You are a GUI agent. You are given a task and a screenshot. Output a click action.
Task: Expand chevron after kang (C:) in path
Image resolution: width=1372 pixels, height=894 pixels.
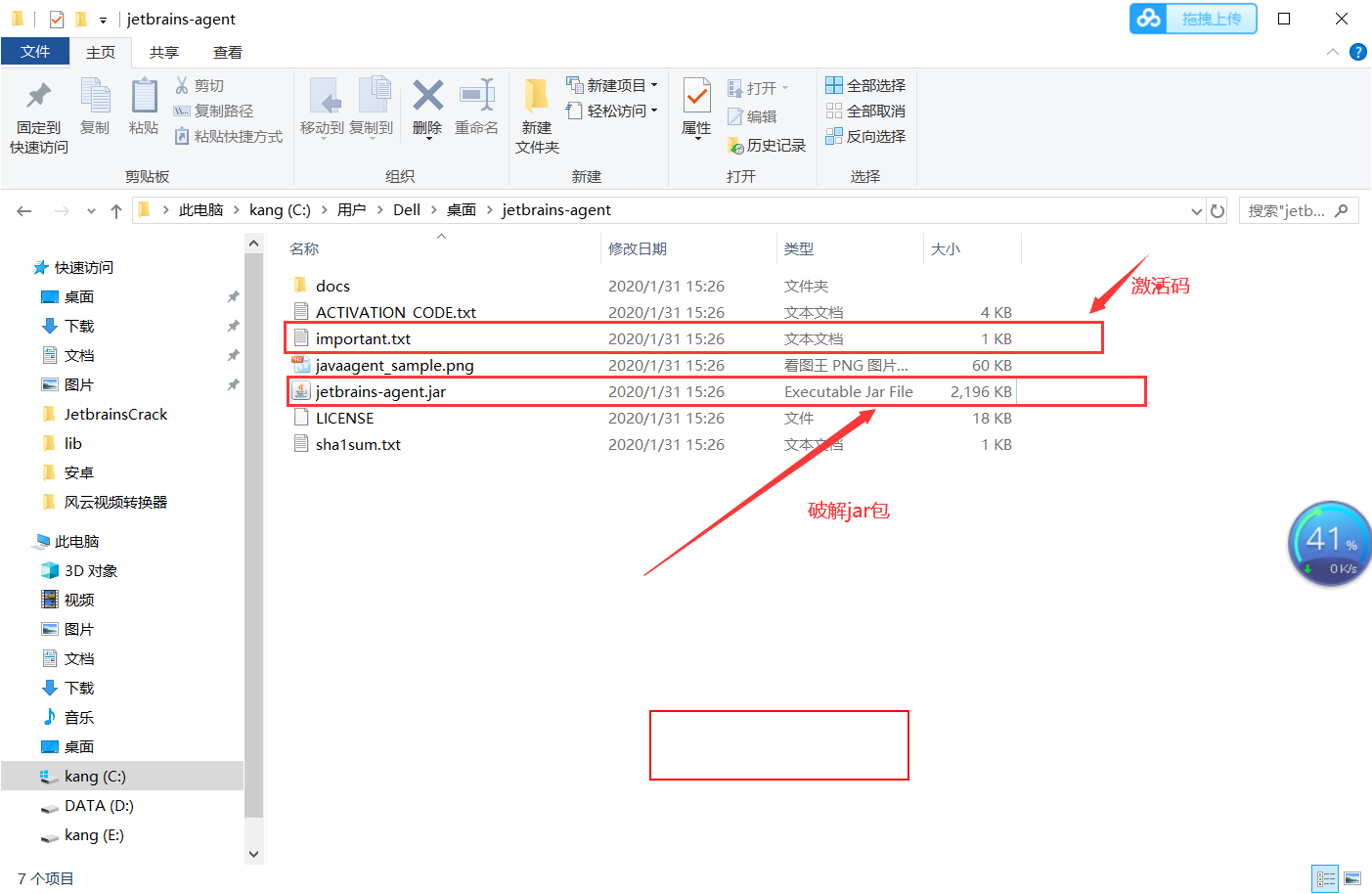pos(324,210)
